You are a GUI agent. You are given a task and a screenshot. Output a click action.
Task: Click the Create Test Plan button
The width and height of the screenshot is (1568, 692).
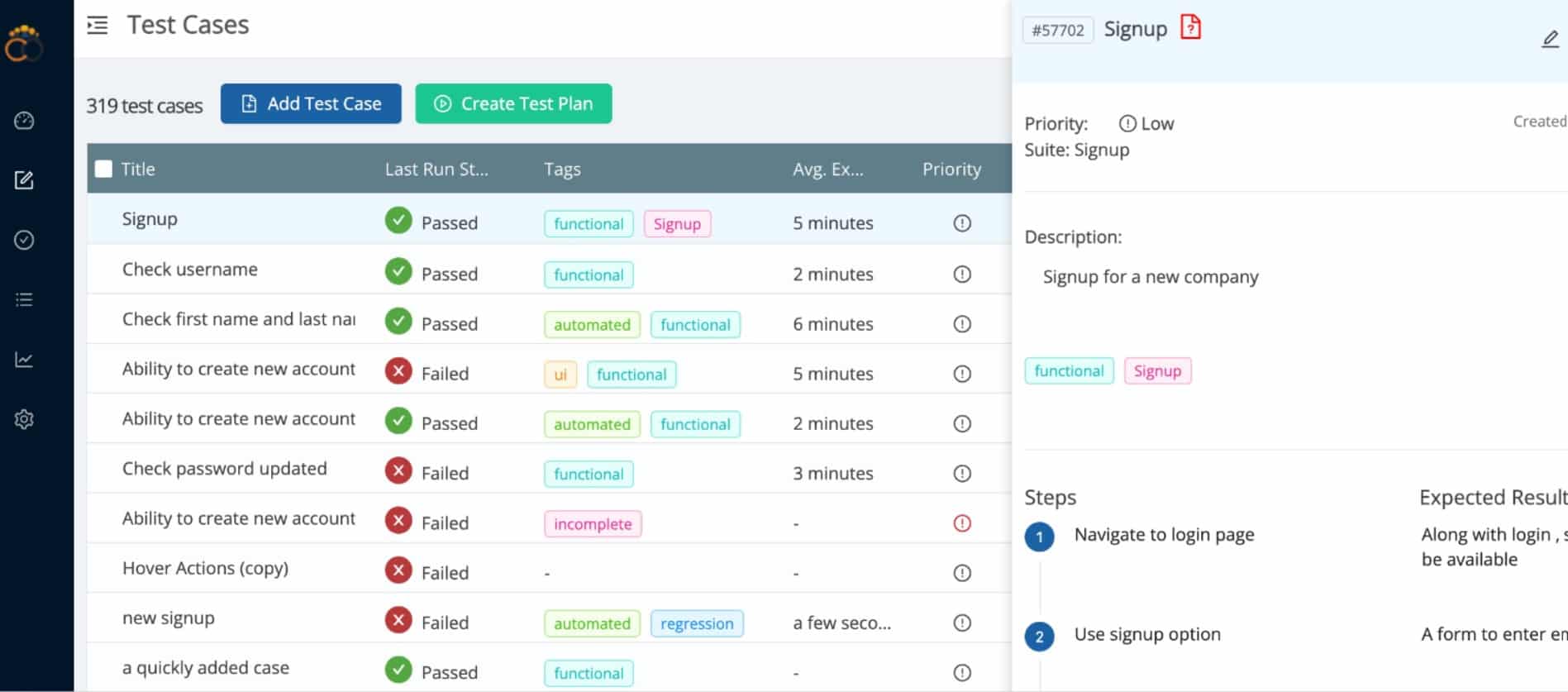tap(513, 103)
